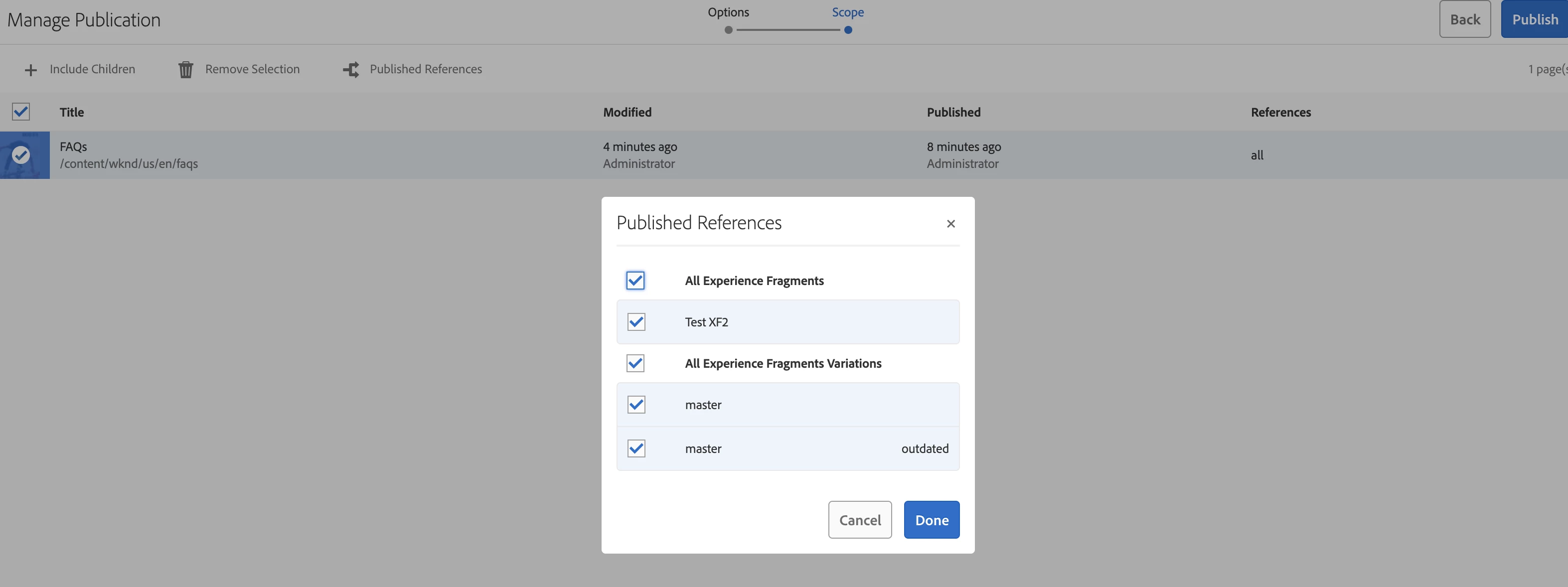Toggle the select-all checkbox in table header
1568x587 pixels.
(x=21, y=112)
